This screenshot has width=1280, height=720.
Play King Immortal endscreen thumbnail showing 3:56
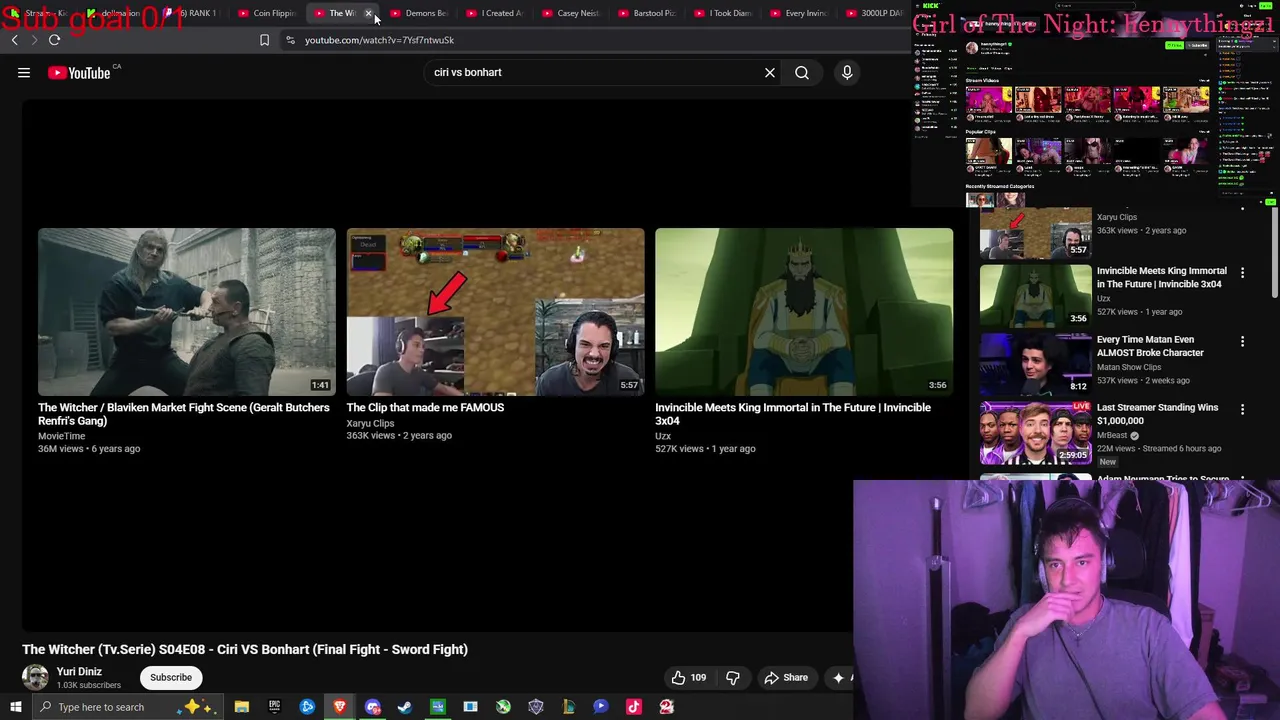coord(804,312)
